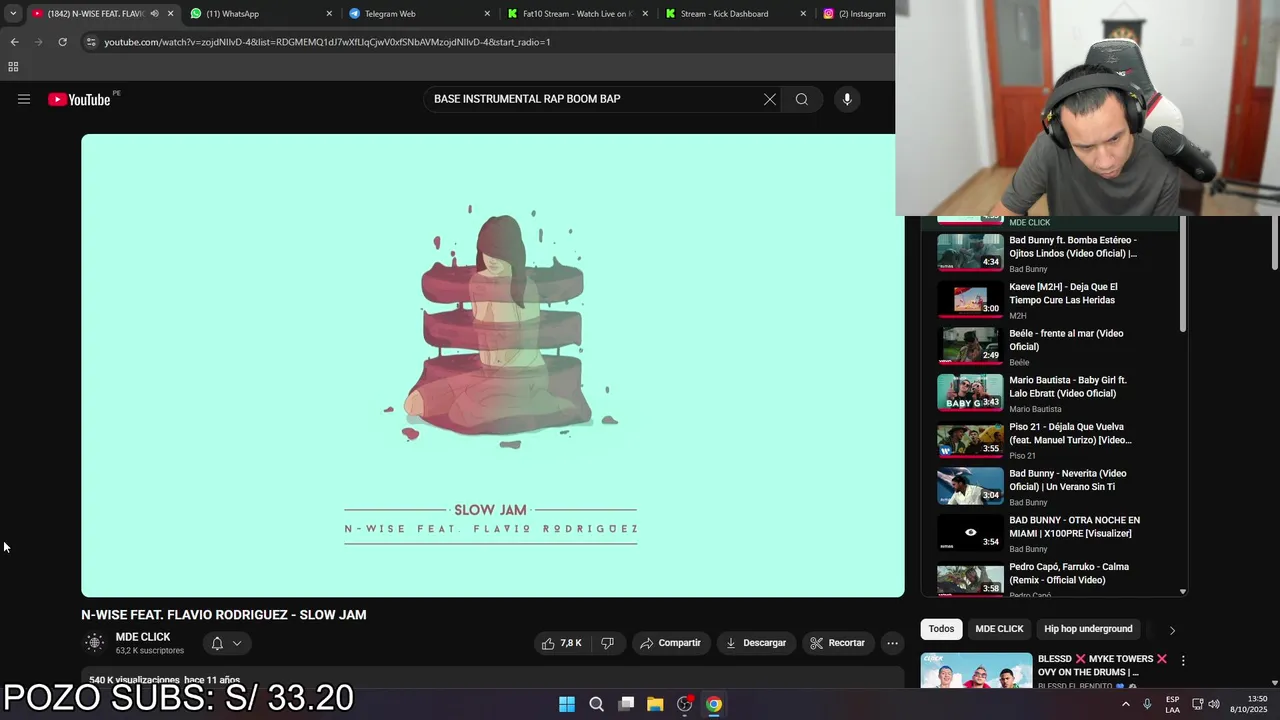Open the MDE CLICK channel name link
Viewport: 1280px width, 720px height.
pyautogui.click(x=143, y=637)
